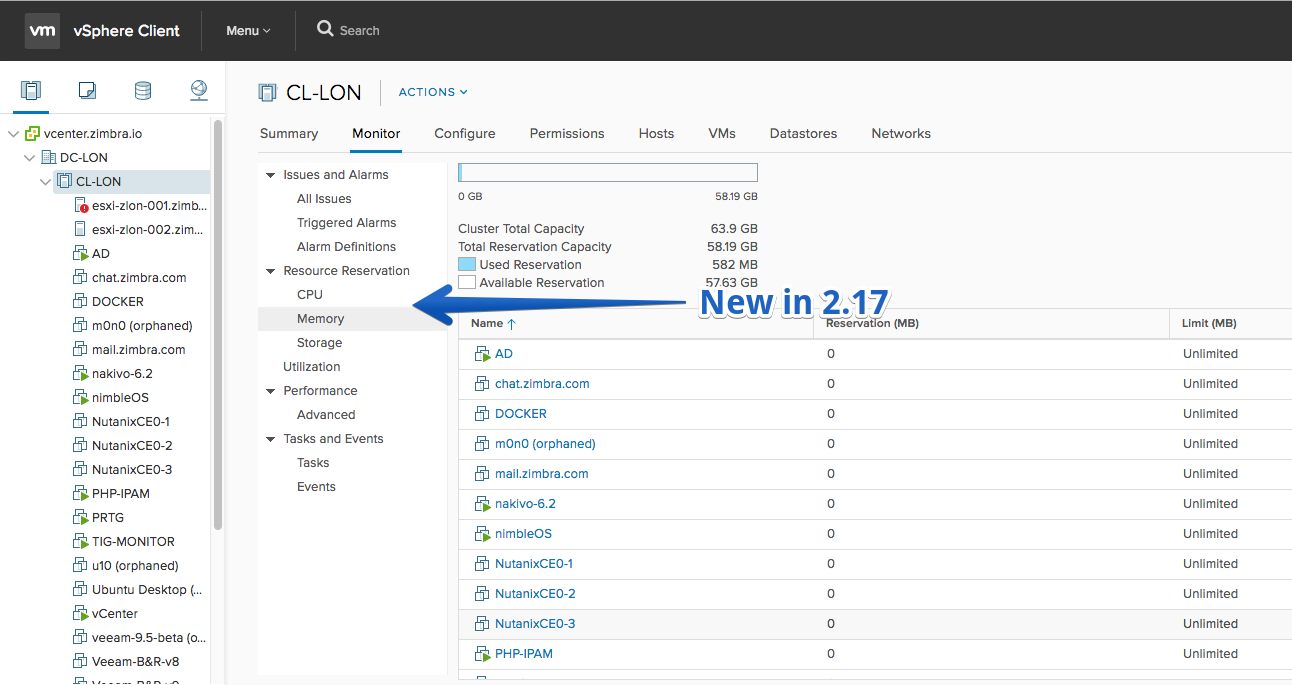Click the Used Reservation blue swatch

point(467,265)
